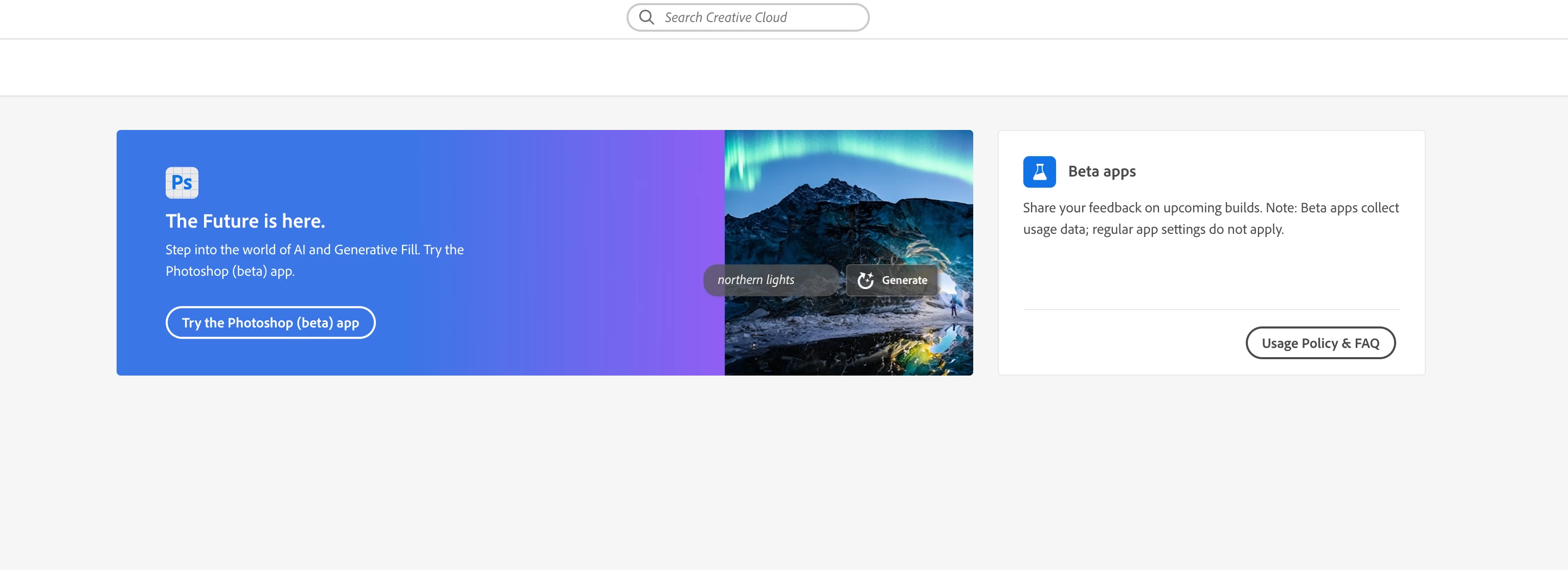The width and height of the screenshot is (1568, 570).
Task: Click the "The Future is here." heading
Action: click(x=245, y=221)
